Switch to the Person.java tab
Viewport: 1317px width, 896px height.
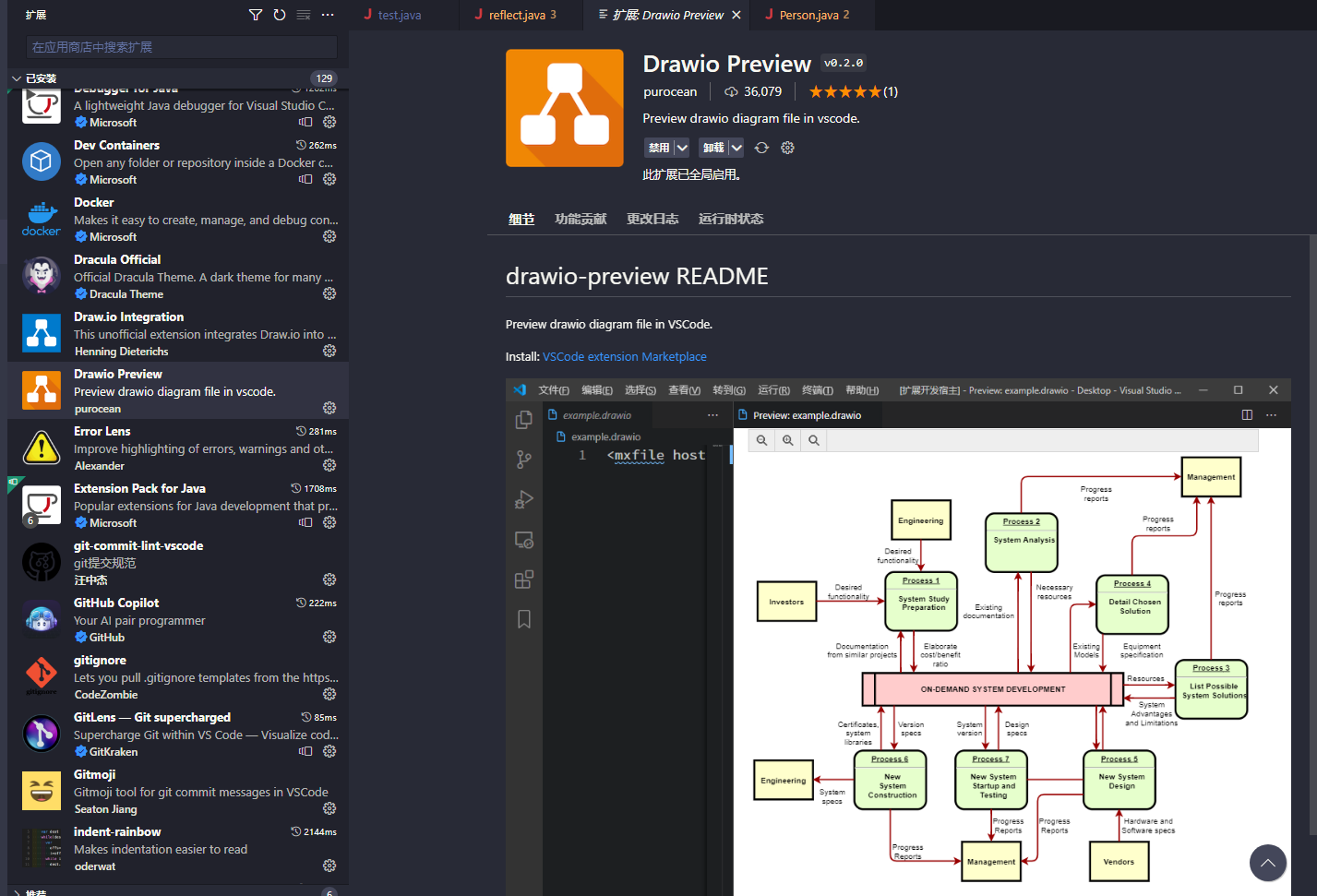(812, 15)
